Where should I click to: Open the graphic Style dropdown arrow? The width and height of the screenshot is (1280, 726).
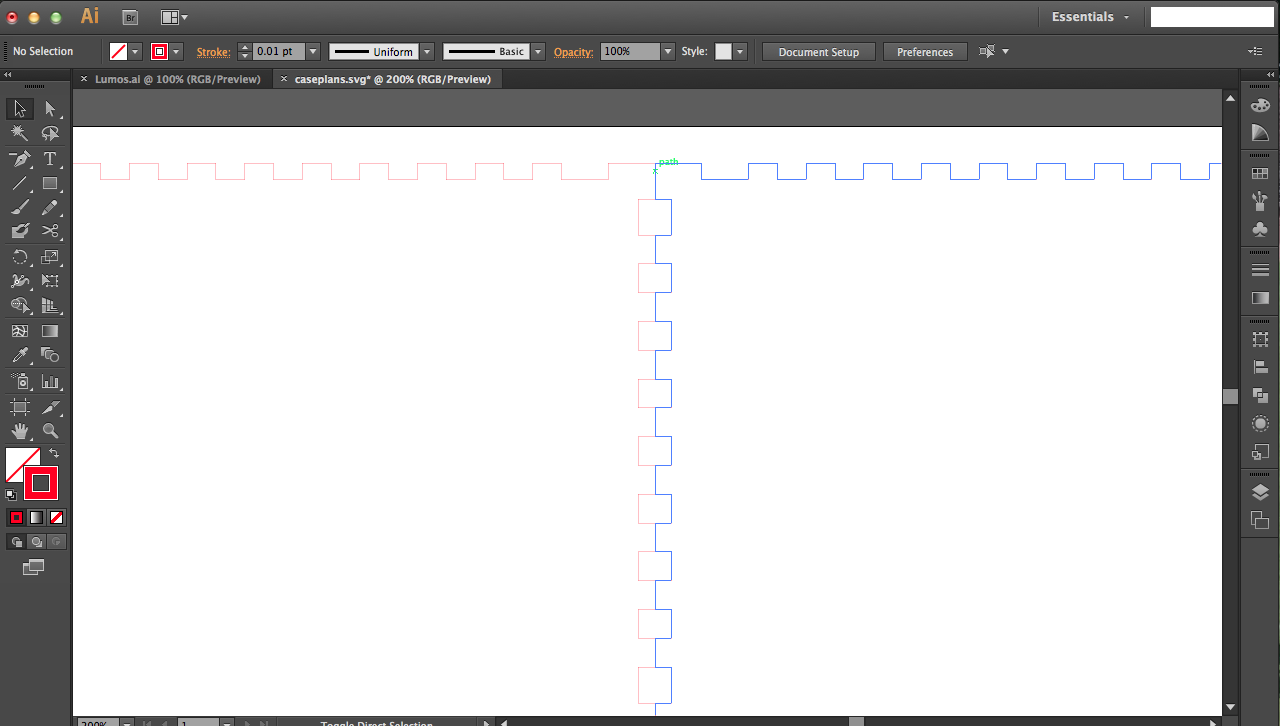click(739, 52)
